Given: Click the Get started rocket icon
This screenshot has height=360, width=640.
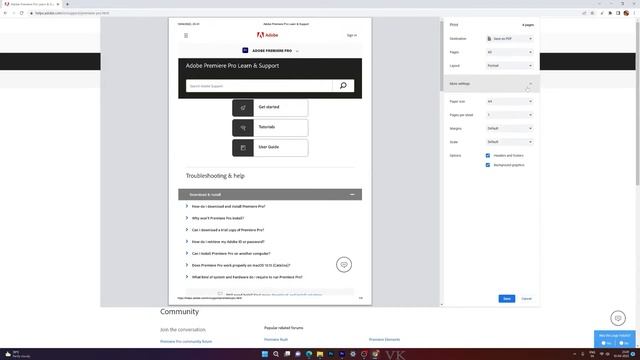Looking at the screenshot, I should 243,108.
